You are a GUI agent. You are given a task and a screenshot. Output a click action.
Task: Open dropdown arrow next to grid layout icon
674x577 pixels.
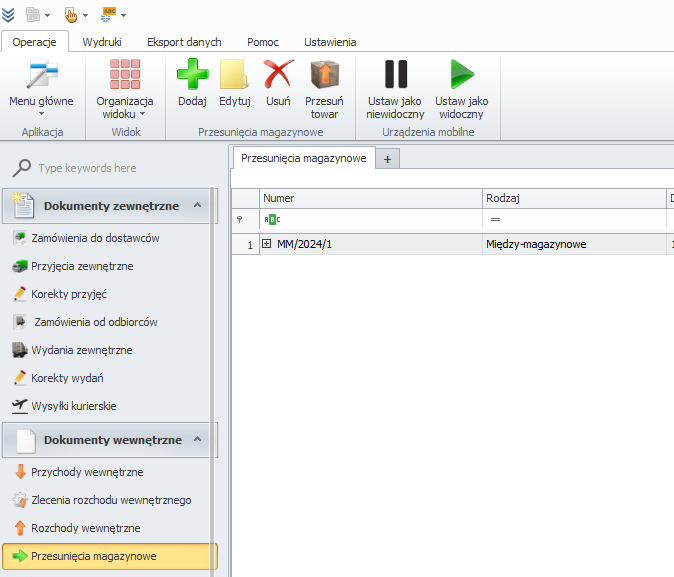pyautogui.click(x=47, y=15)
